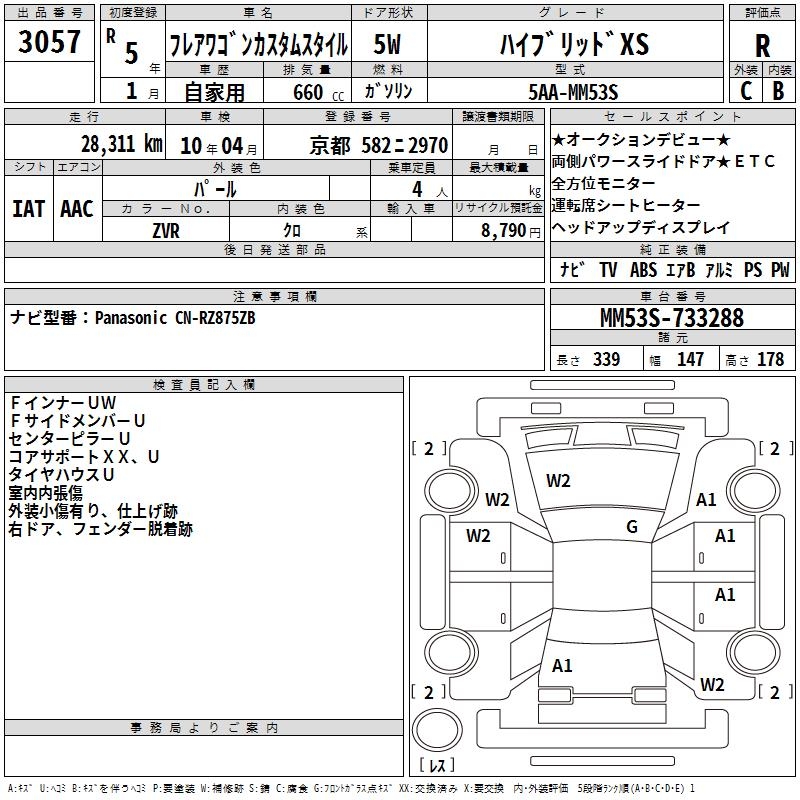Select the TV equipment indicator
The width and height of the screenshot is (800, 800).
[x=608, y=269]
